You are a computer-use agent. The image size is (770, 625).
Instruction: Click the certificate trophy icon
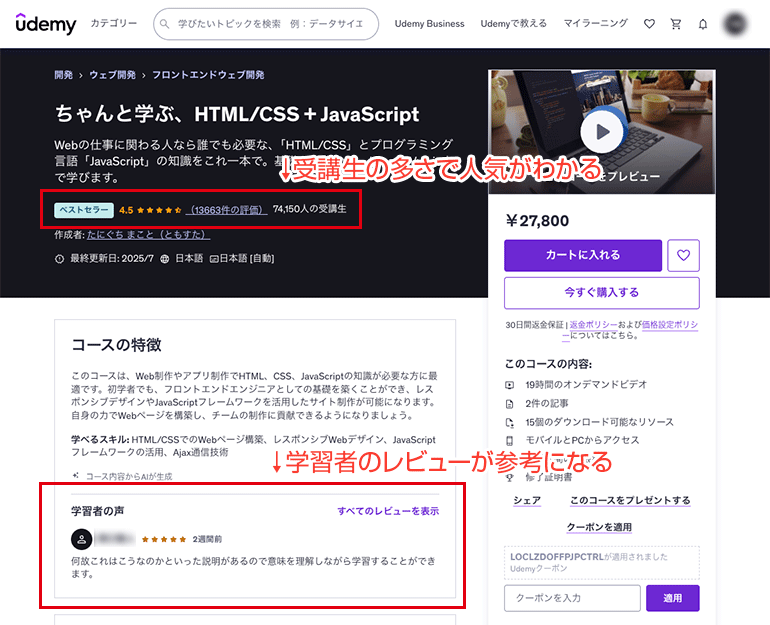510,477
